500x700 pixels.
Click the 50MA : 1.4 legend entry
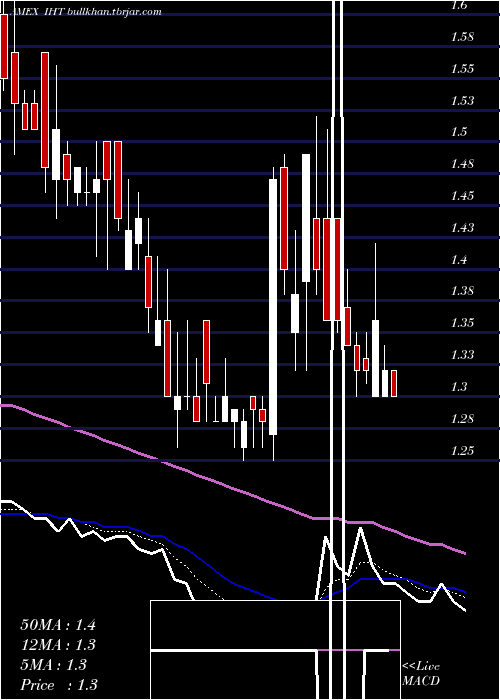pos(58,625)
